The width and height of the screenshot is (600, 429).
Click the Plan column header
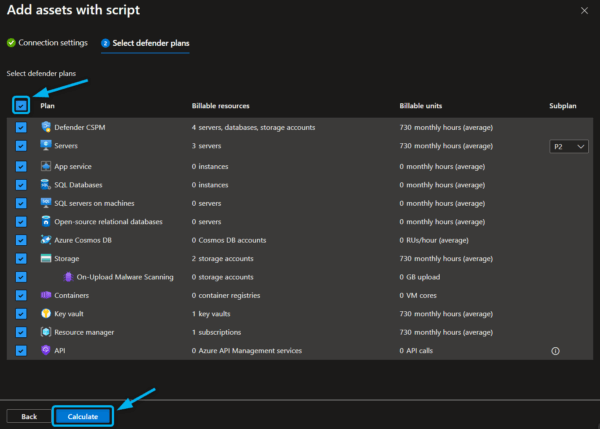tap(47, 106)
